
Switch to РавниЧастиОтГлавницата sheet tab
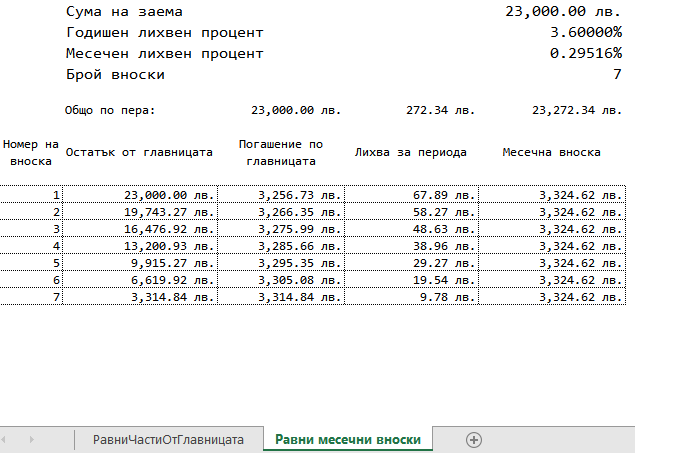pos(168,439)
